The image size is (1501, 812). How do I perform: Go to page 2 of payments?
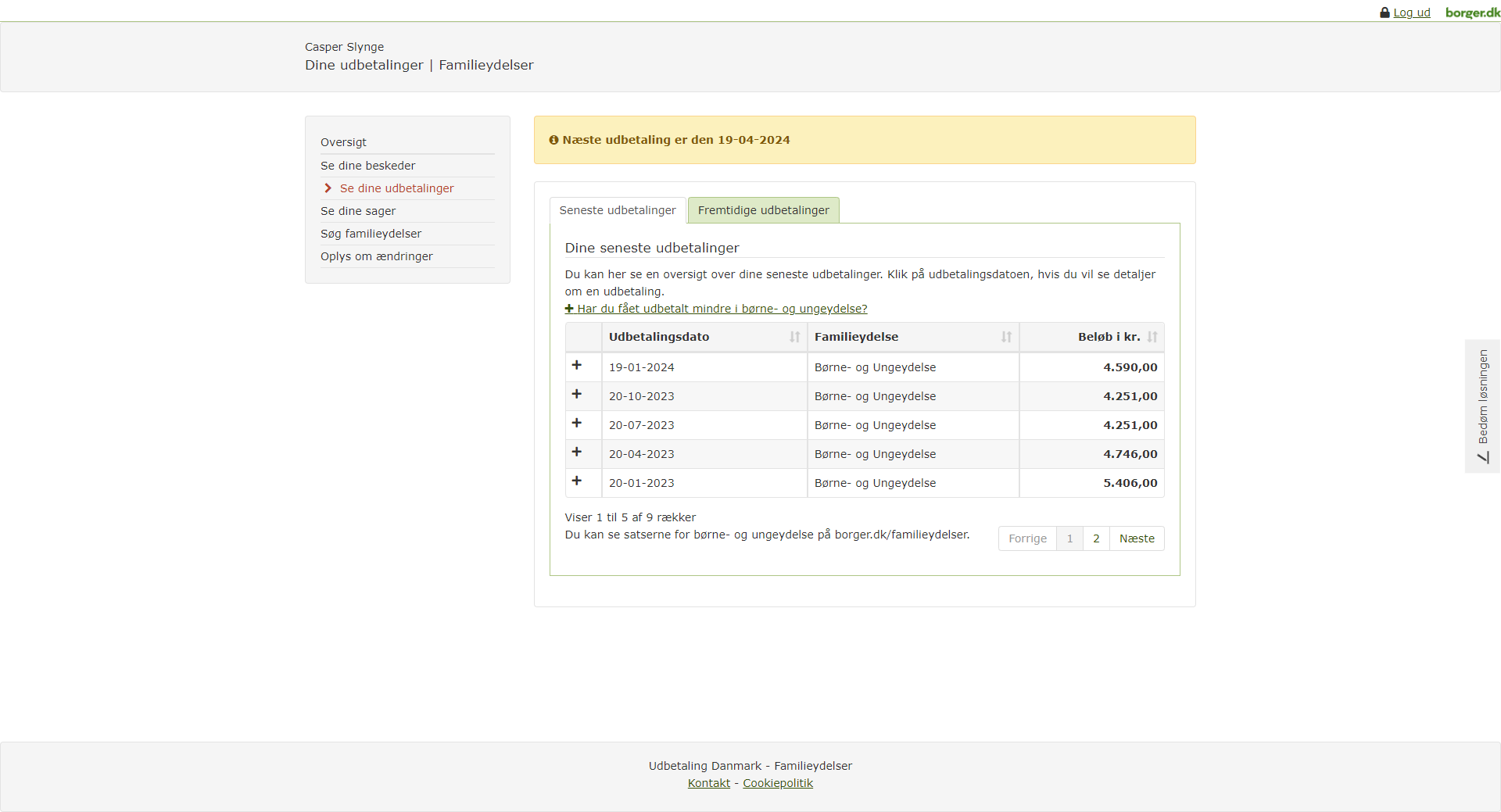[1096, 538]
